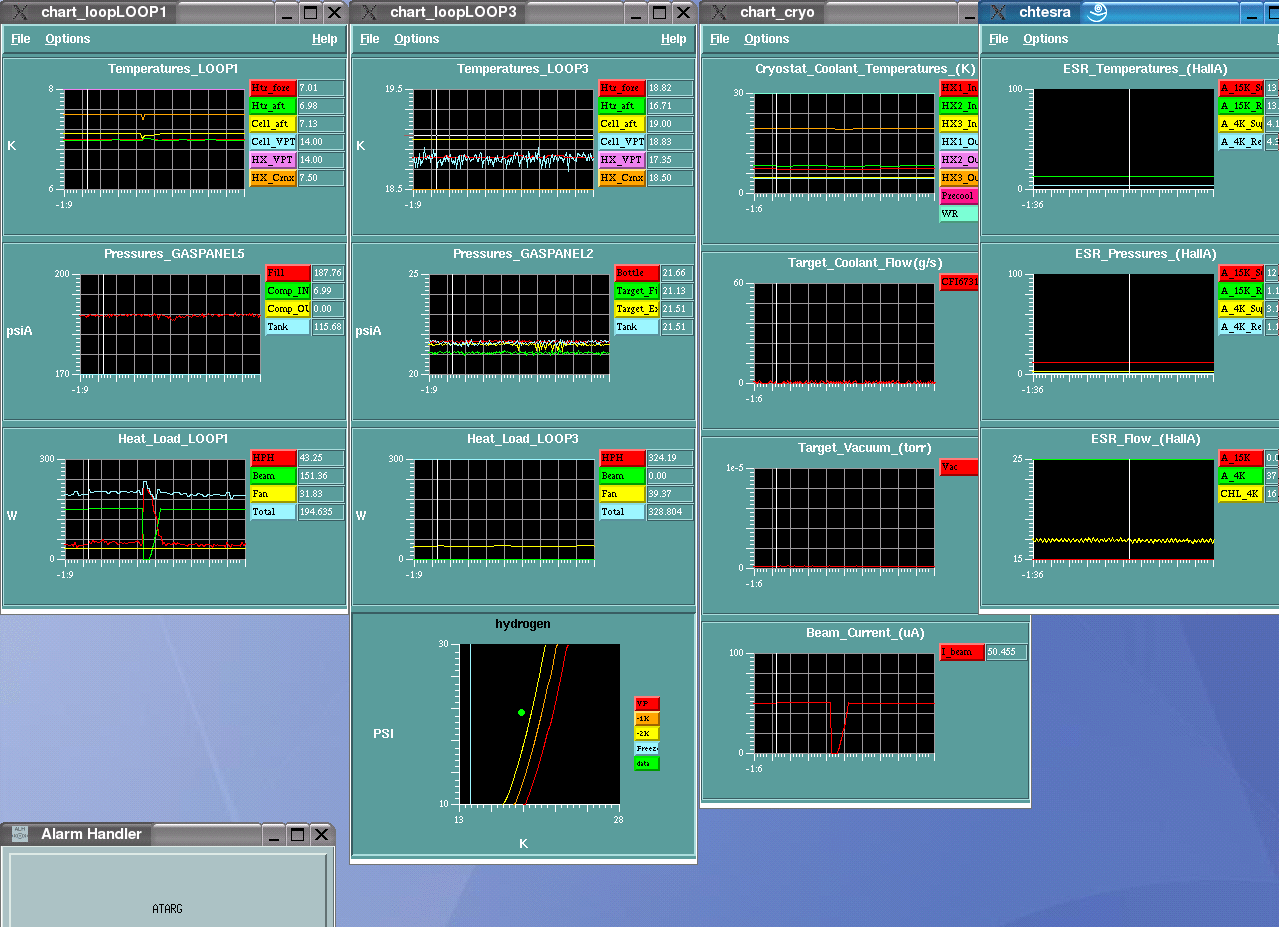Viewport: 1279px width, 927px height.
Task: Click the X icon in chart_cryo title bar
Action: pos(718,12)
